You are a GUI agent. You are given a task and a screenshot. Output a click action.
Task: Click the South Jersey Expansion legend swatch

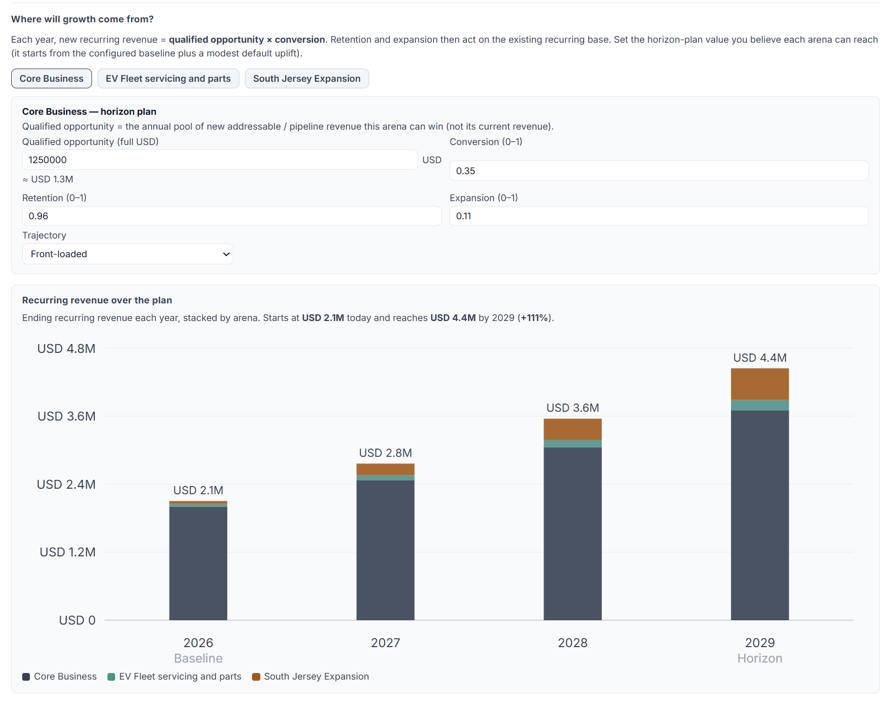tap(256, 677)
